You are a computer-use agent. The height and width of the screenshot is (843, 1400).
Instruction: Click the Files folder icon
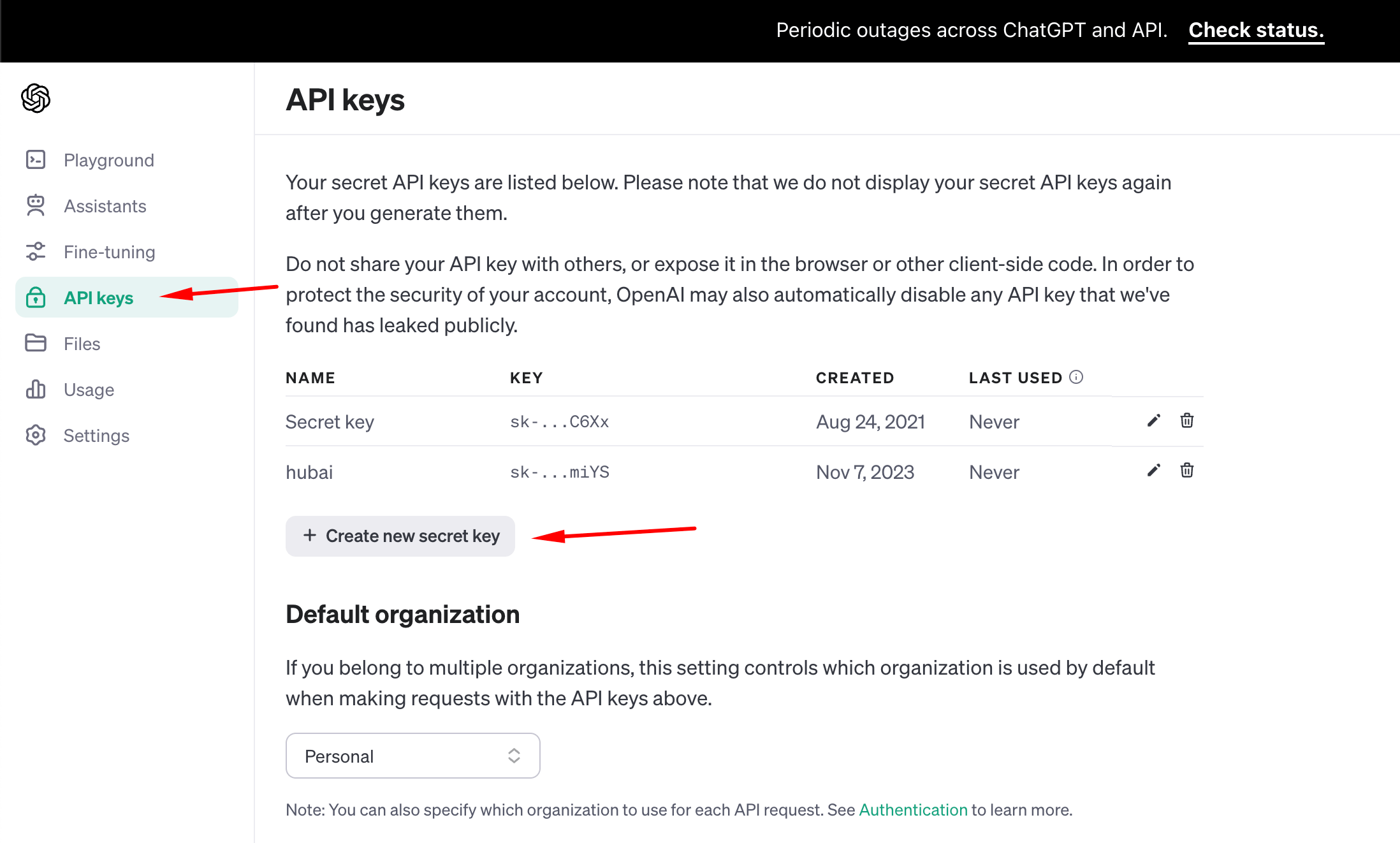click(x=36, y=343)
